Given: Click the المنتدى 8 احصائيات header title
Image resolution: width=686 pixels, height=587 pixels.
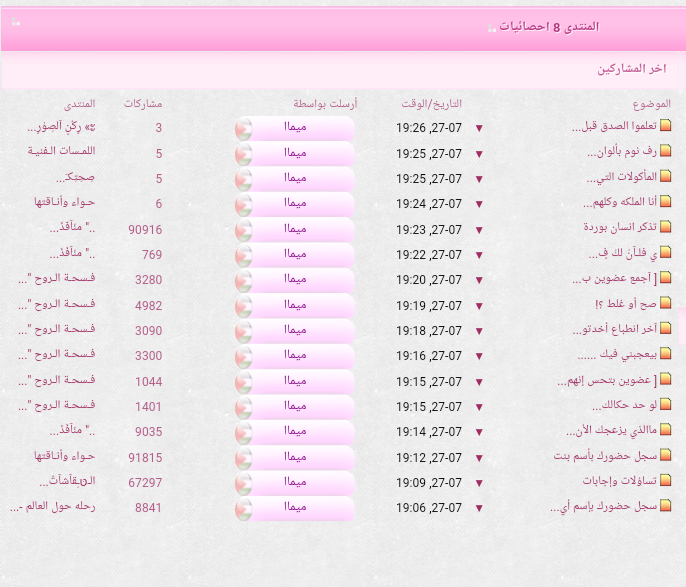Looking at the screenshot, I should click(548, 26).
